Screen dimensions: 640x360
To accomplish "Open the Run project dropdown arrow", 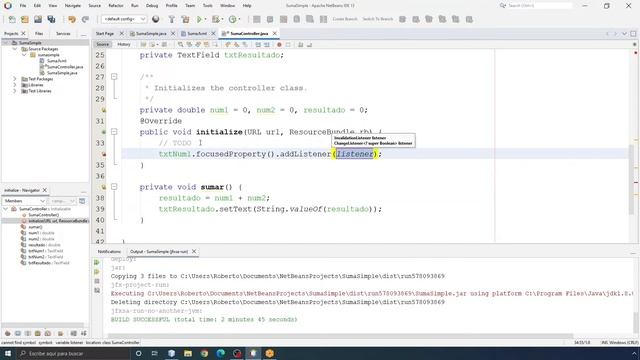I will [x=205, y=19].
